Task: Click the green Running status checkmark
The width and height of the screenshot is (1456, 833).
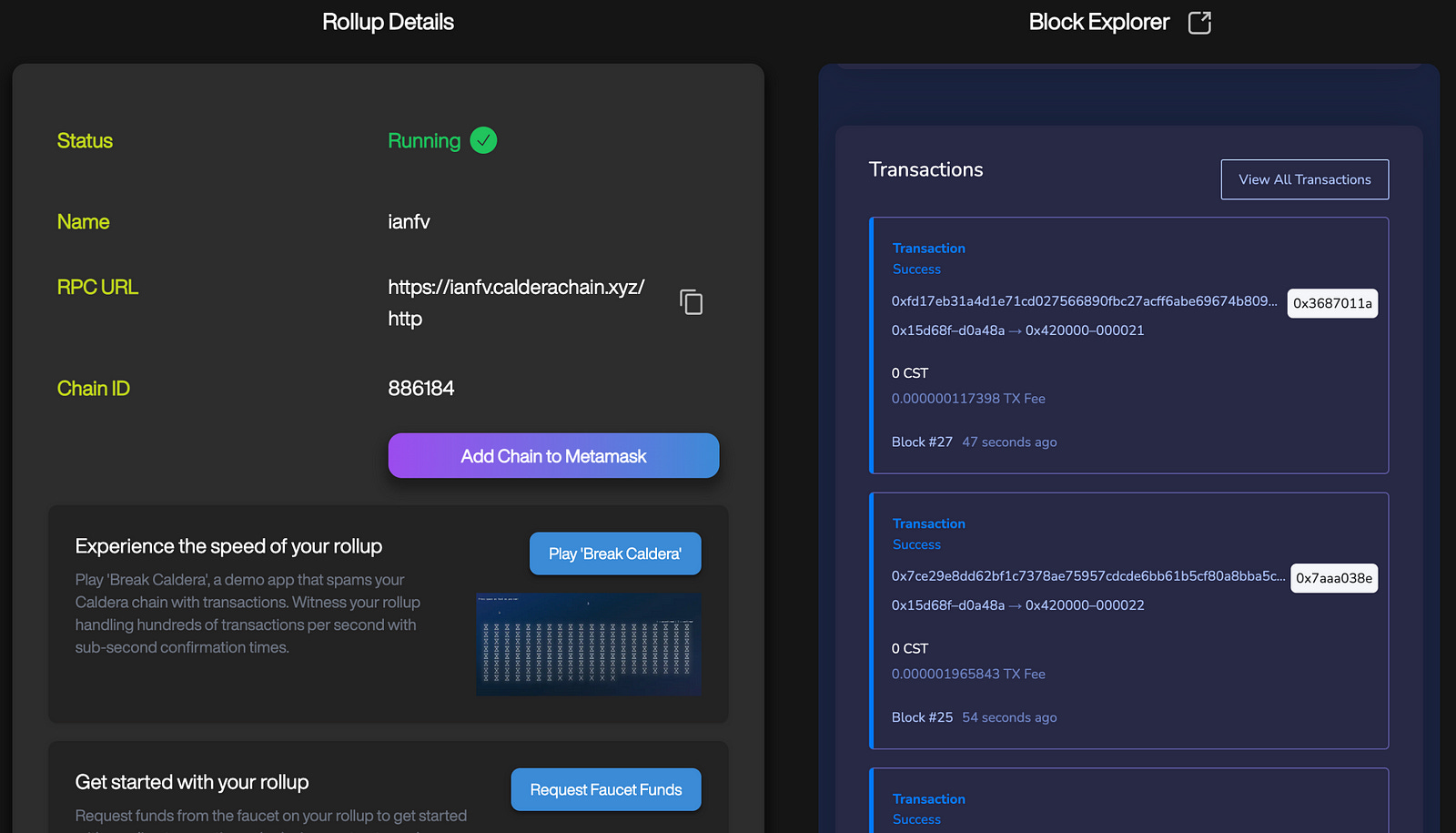Action: (483, 140)
